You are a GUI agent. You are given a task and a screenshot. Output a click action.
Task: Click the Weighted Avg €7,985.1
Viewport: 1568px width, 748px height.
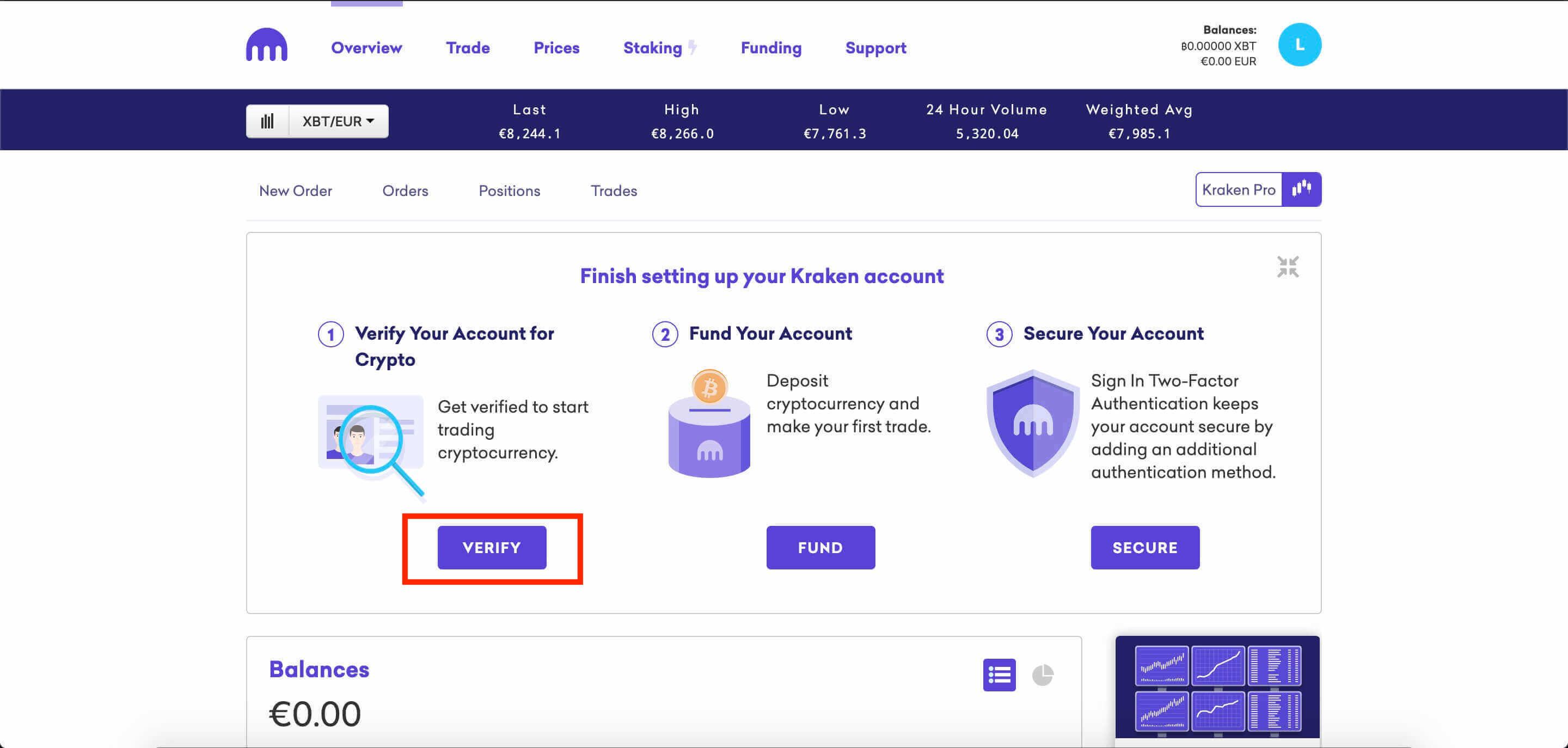1140,133
